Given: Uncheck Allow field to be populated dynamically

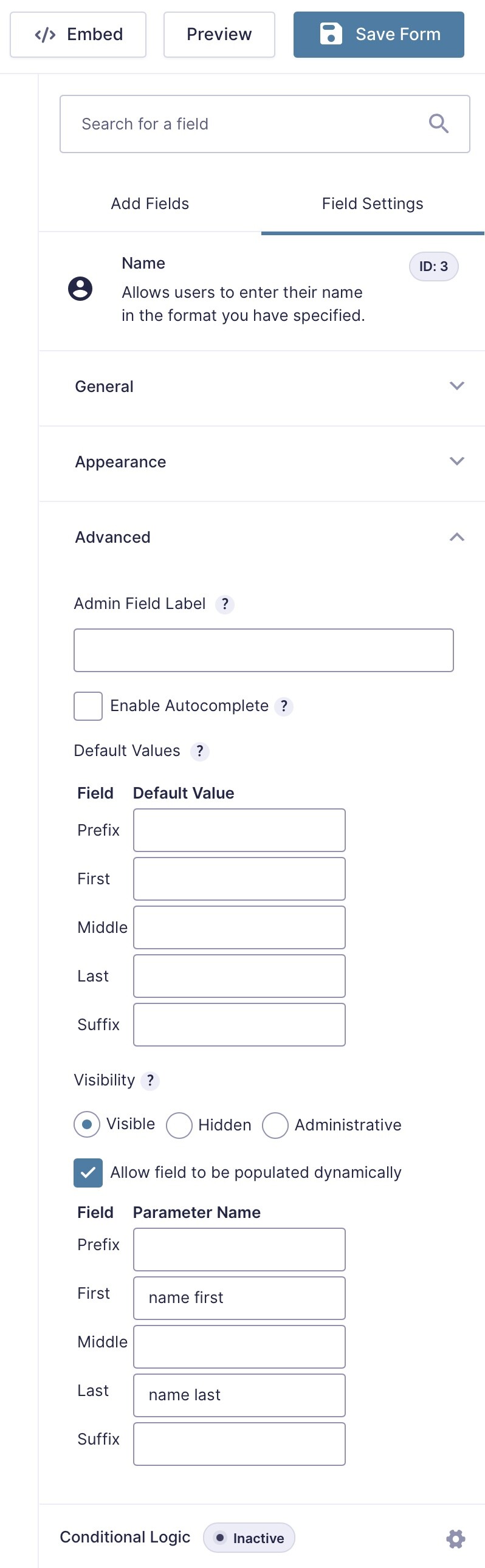Looking at the screenshot, I should 88,1172.
